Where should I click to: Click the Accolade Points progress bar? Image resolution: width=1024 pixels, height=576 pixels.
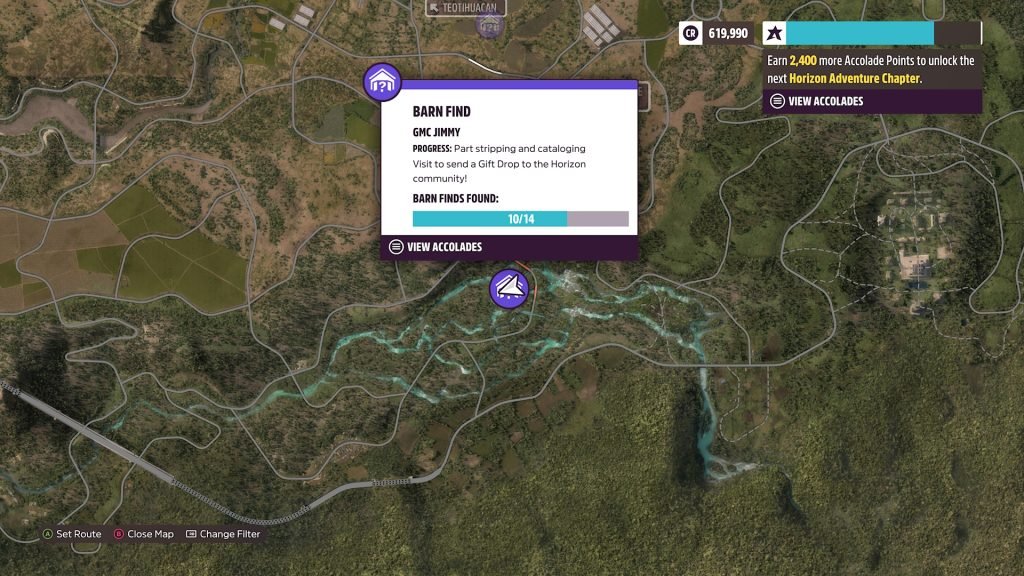[x=884, y=33]
